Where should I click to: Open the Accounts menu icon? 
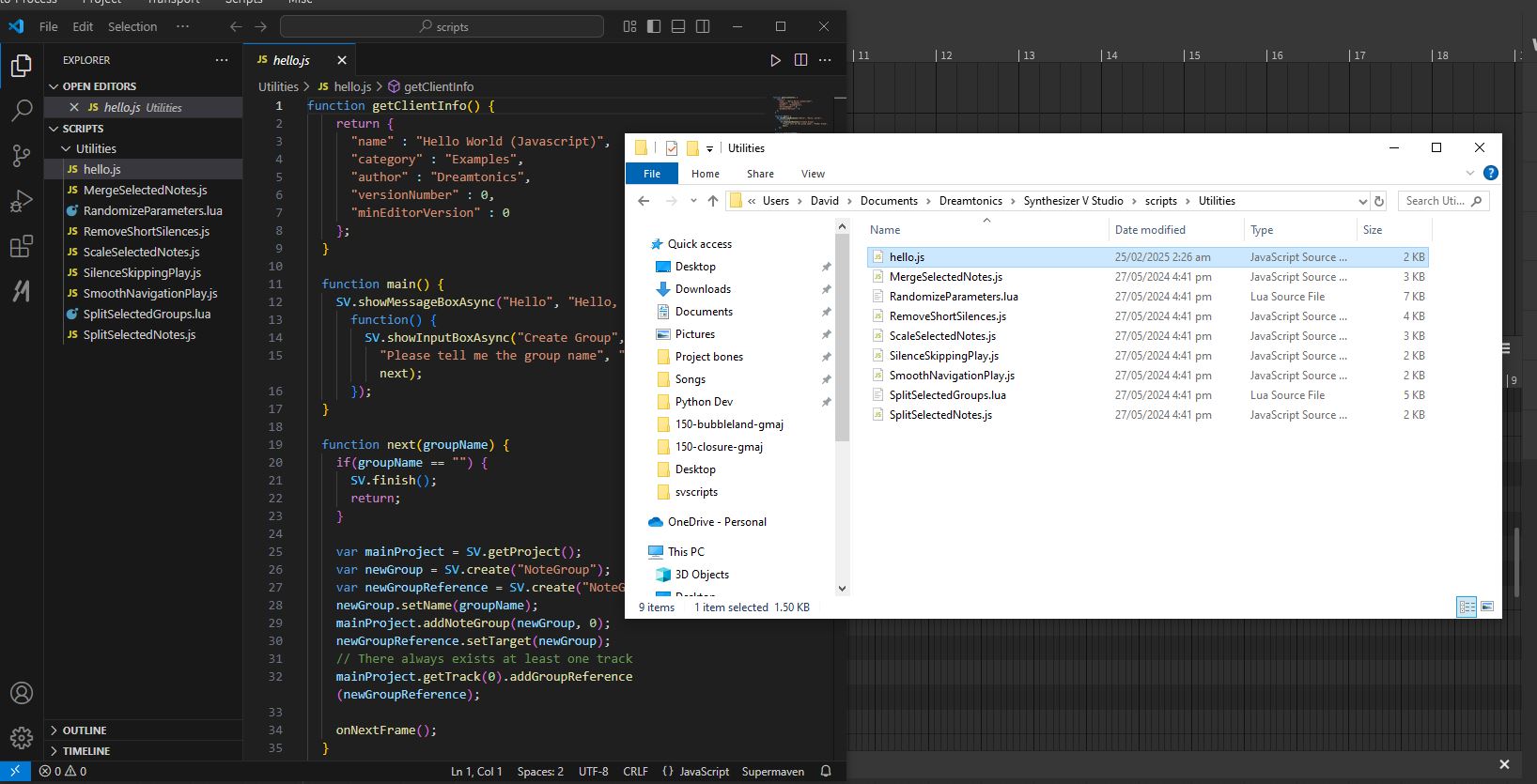[21, 693]
